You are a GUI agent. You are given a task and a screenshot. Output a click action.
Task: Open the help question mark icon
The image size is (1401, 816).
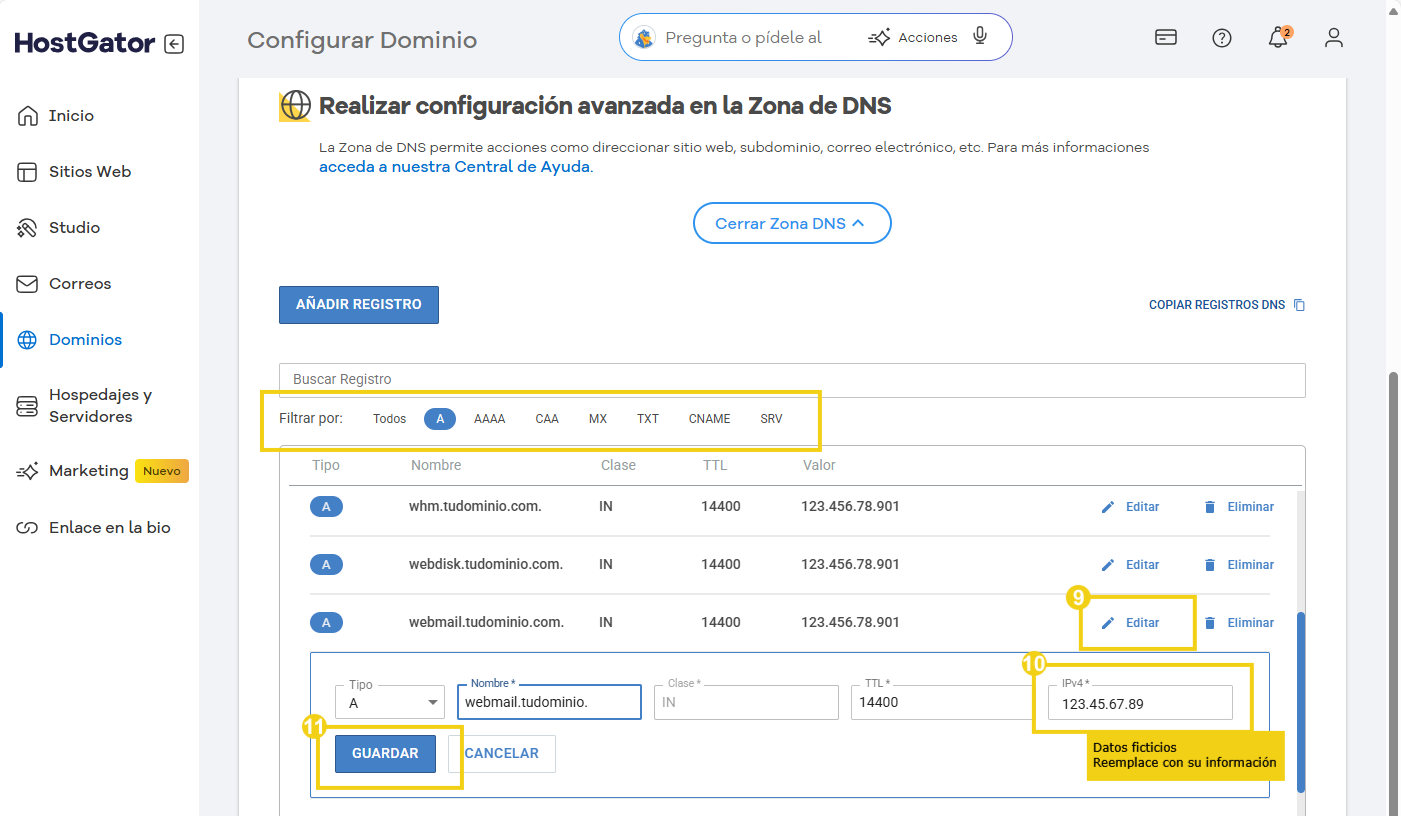click(1221, 38)
